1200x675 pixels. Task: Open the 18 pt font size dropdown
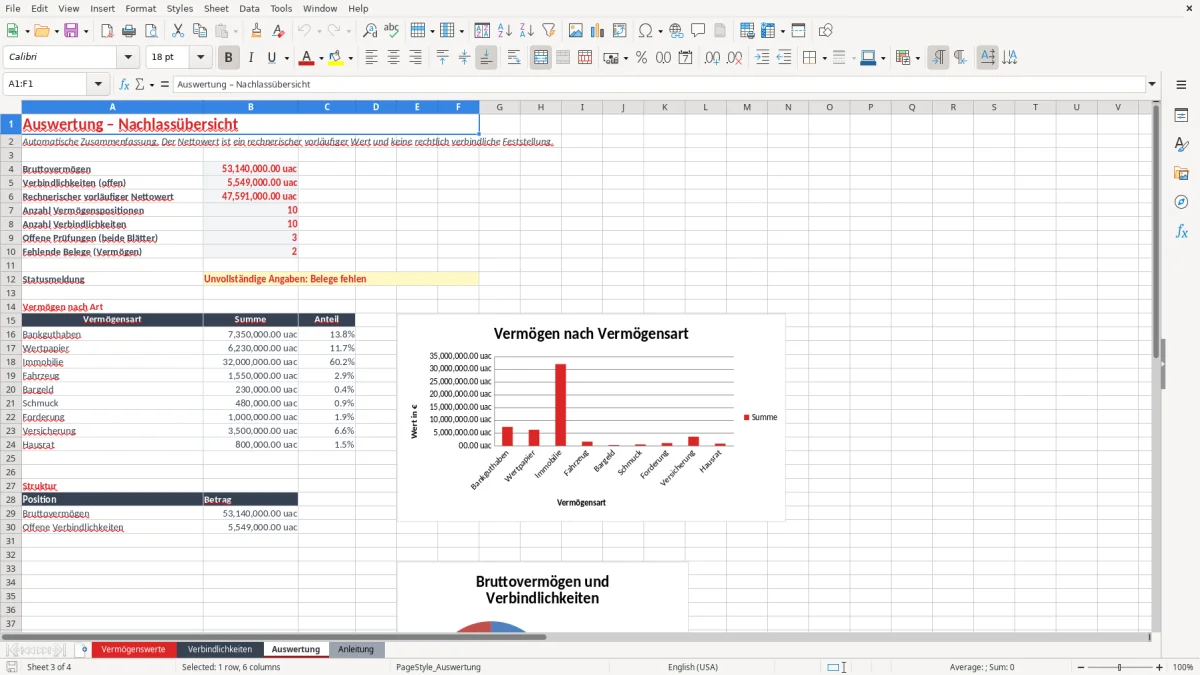point(200,58)
